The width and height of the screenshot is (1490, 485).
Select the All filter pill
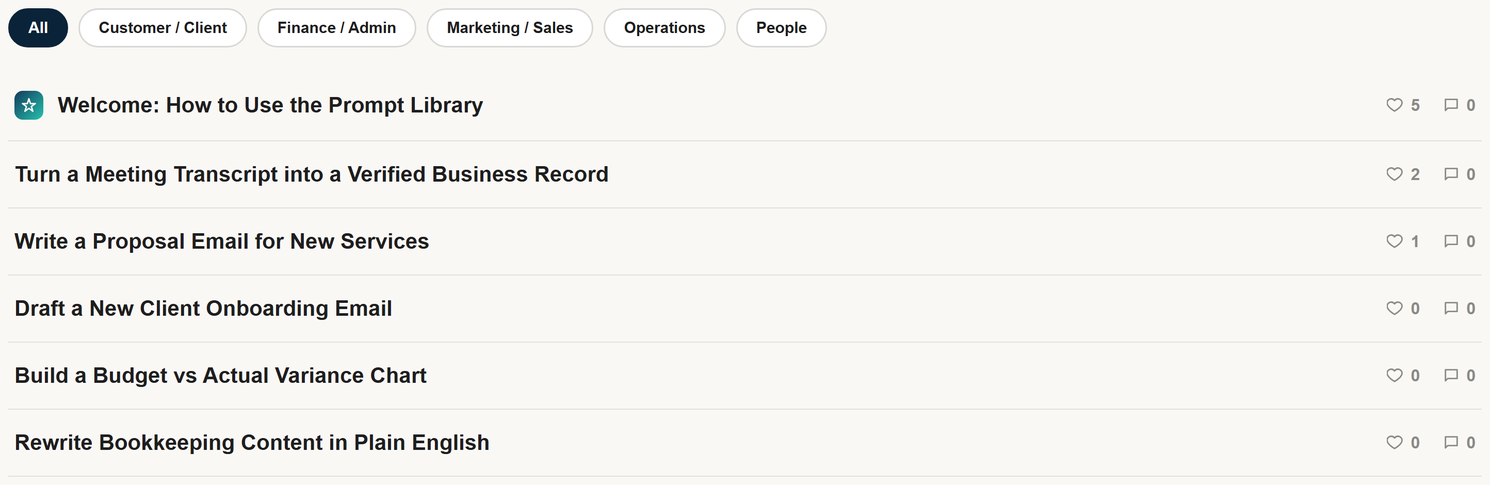pyautogui.click(x=38, y=28)
